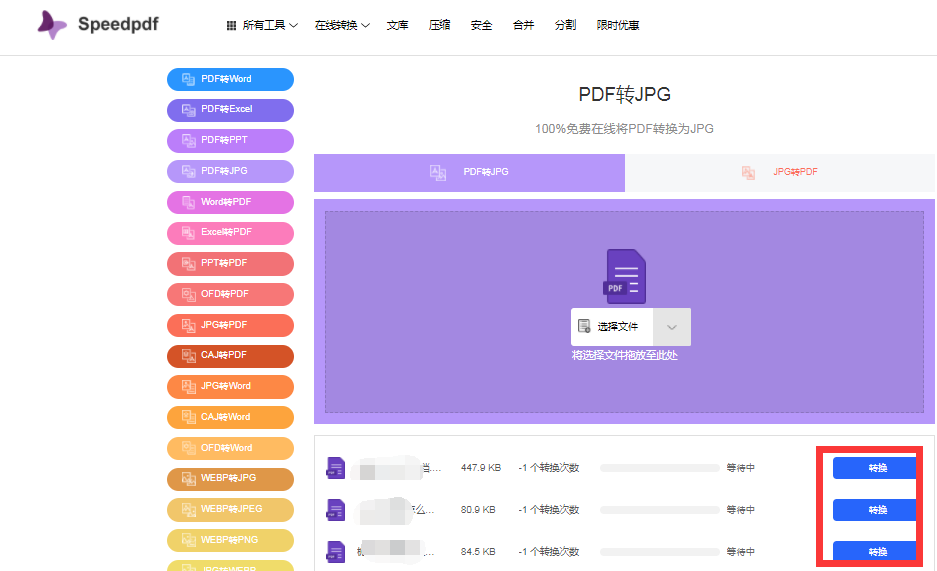The width and height of the screenshot is (937, 571).
Task: Choose WEBP转PNG in the sidebar
Action: pos(230,541)
